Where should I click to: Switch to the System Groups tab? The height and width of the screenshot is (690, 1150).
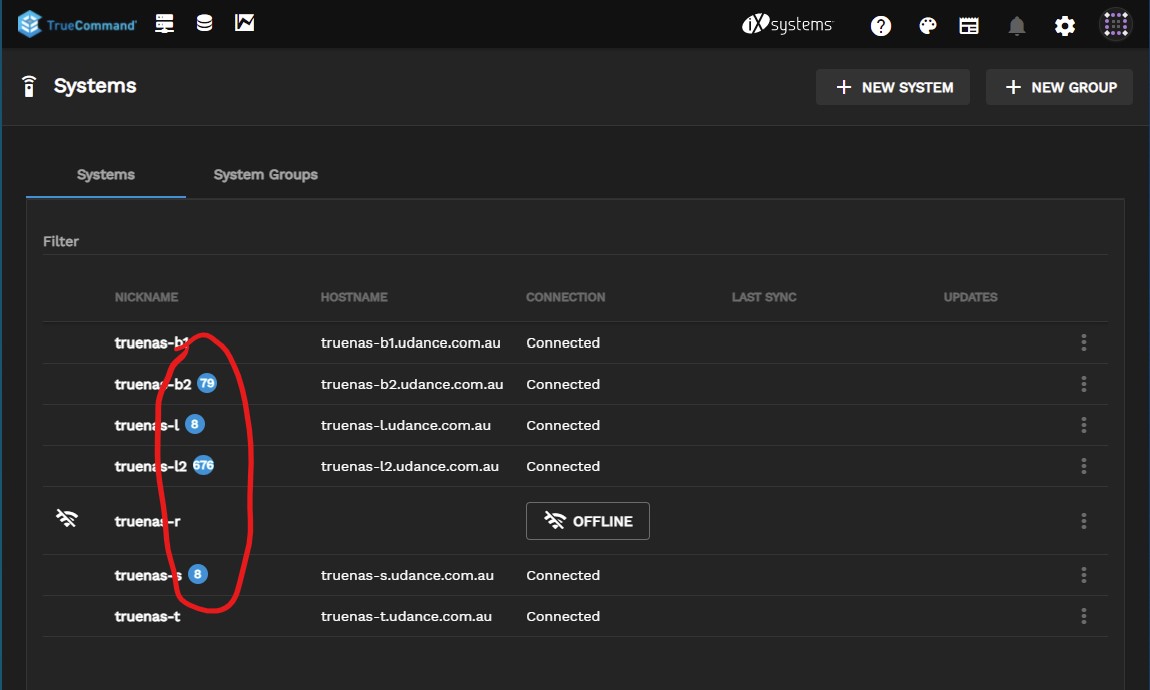coord(265,174)
